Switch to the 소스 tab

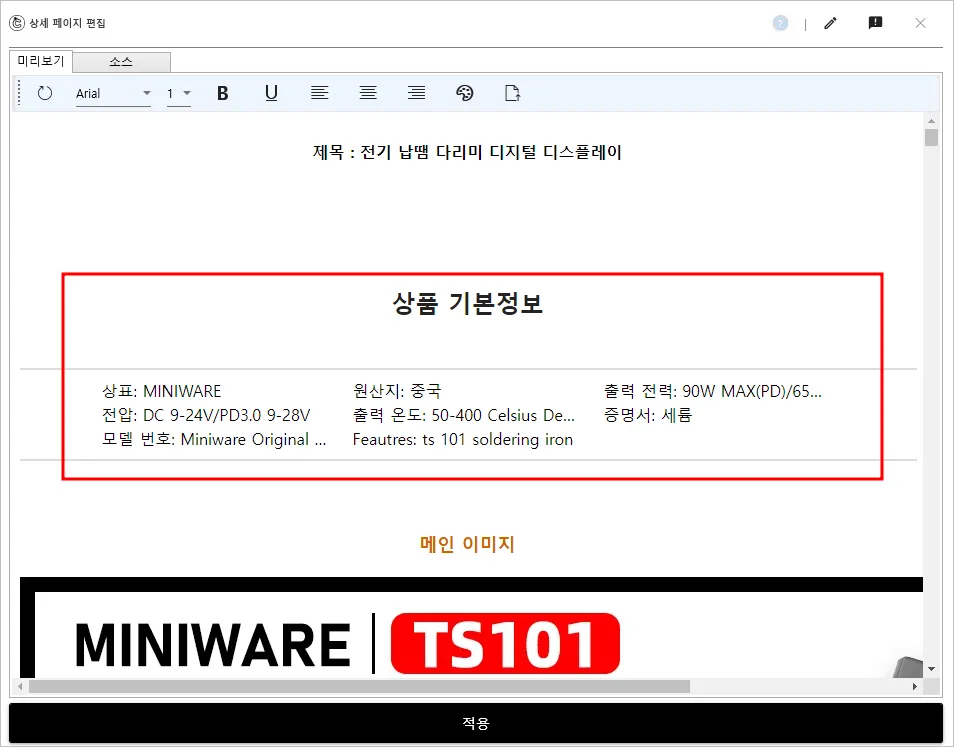(x=121, y=62)
